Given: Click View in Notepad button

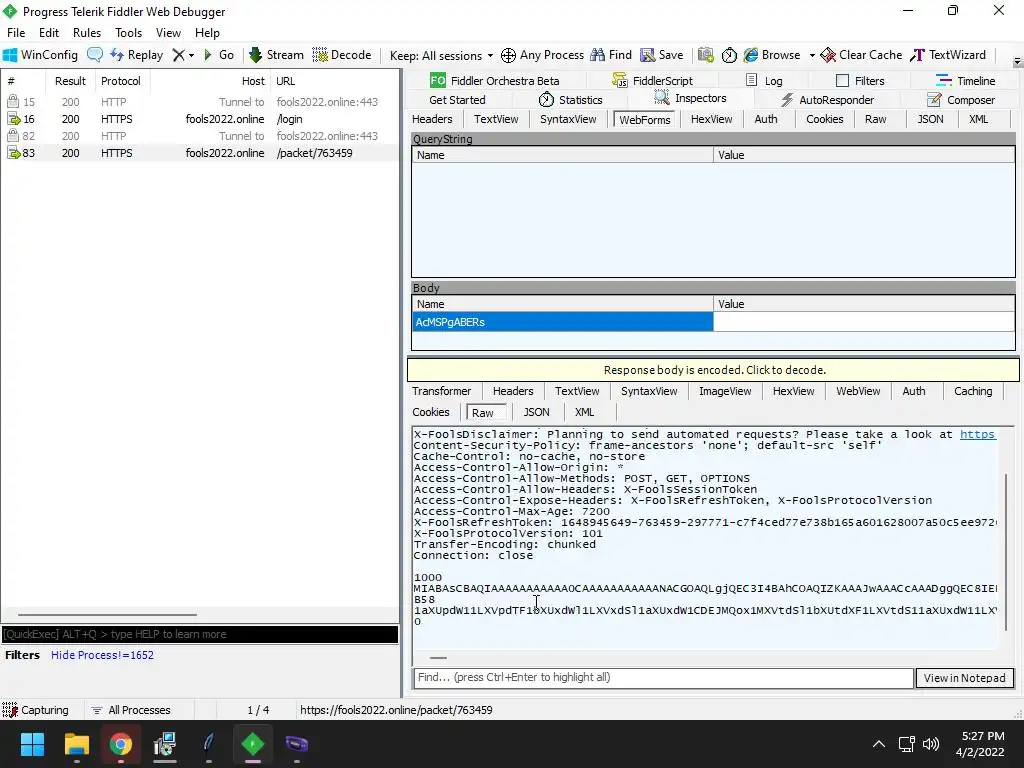Looking at the screenshot, I should click(964, 678).
